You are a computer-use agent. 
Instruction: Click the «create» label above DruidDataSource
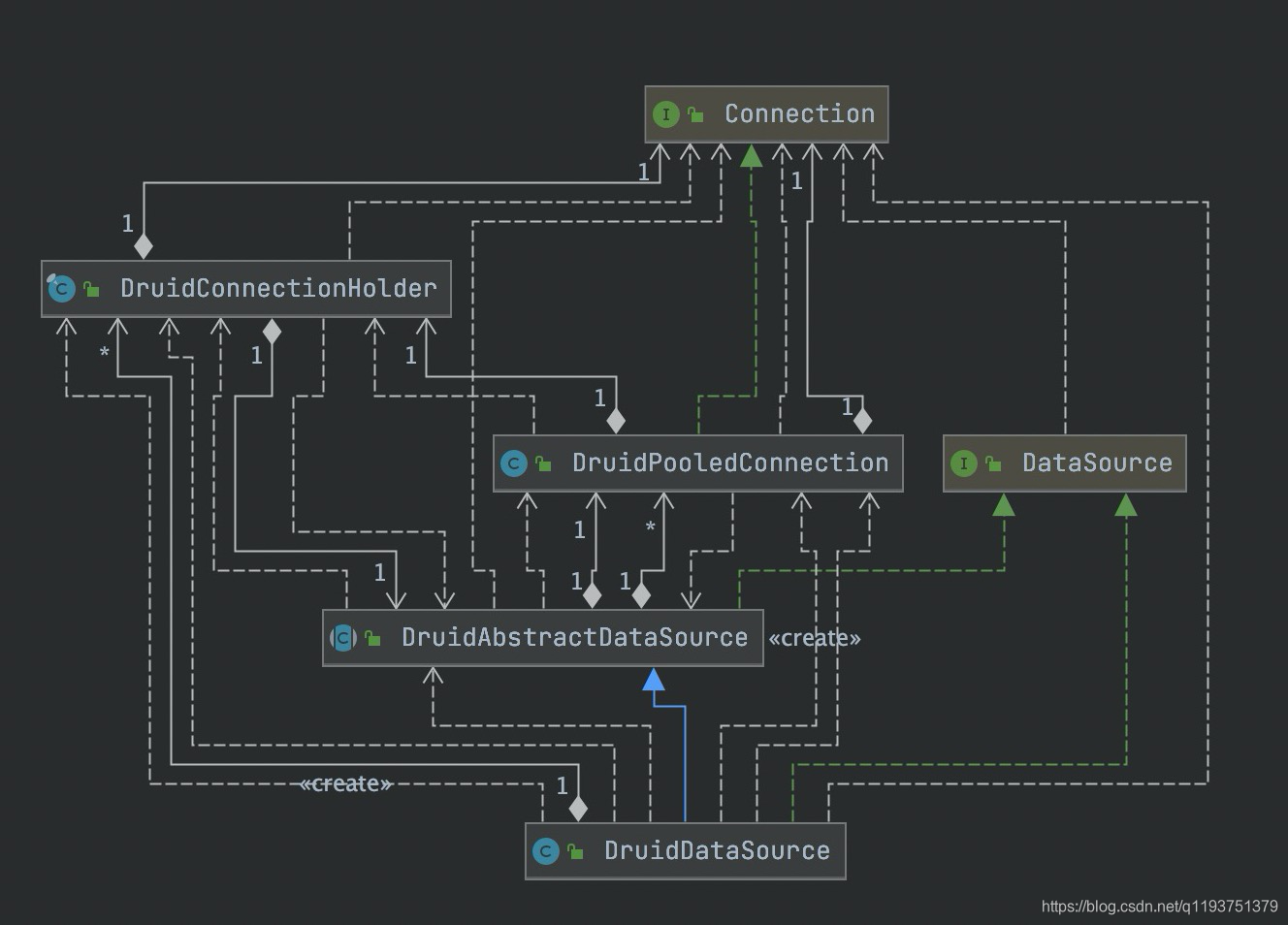(346, 783)
